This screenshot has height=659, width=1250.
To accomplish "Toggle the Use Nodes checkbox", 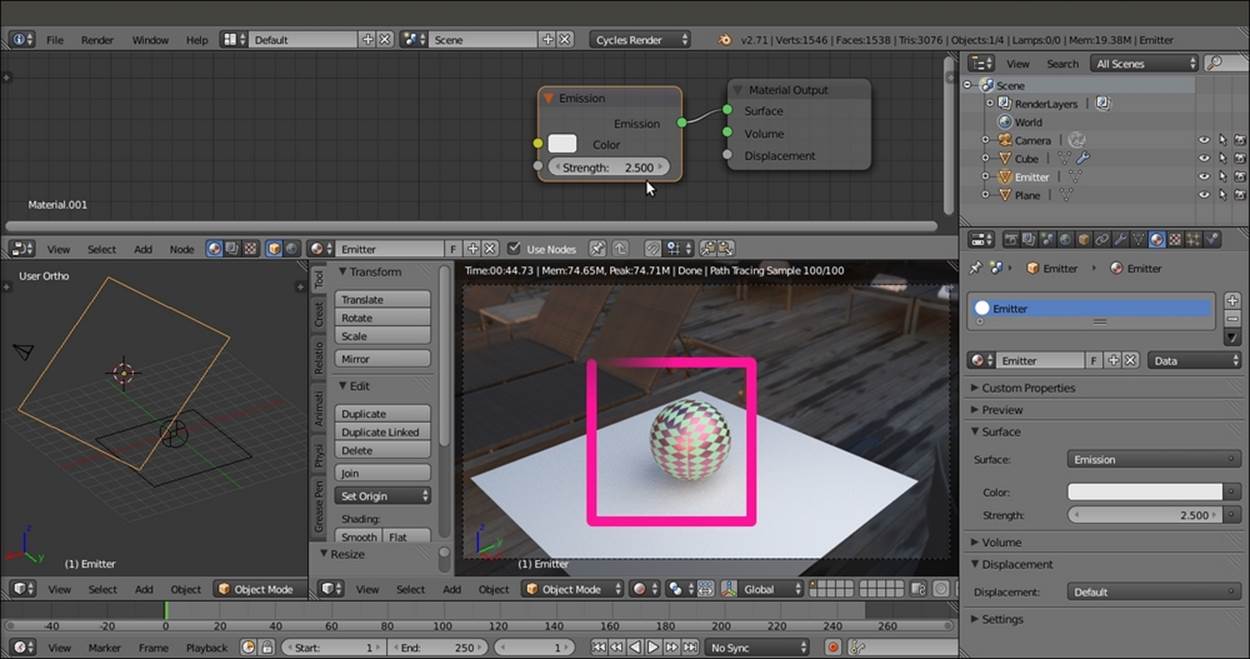I will pyautogui.click(x=514, y=249).
